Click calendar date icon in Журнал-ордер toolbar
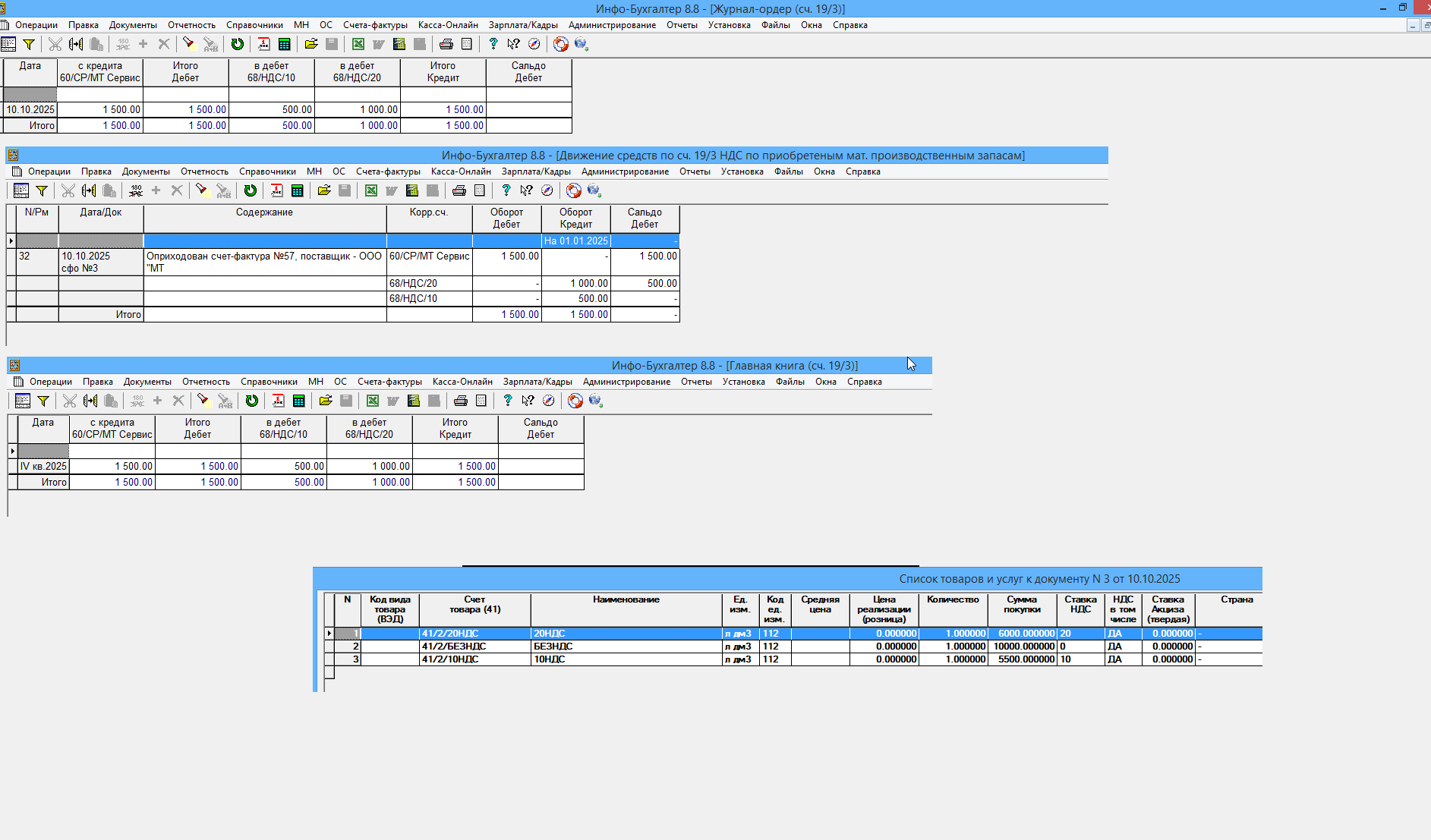This screenshot has height=840, width=1431. click(263, 44)
